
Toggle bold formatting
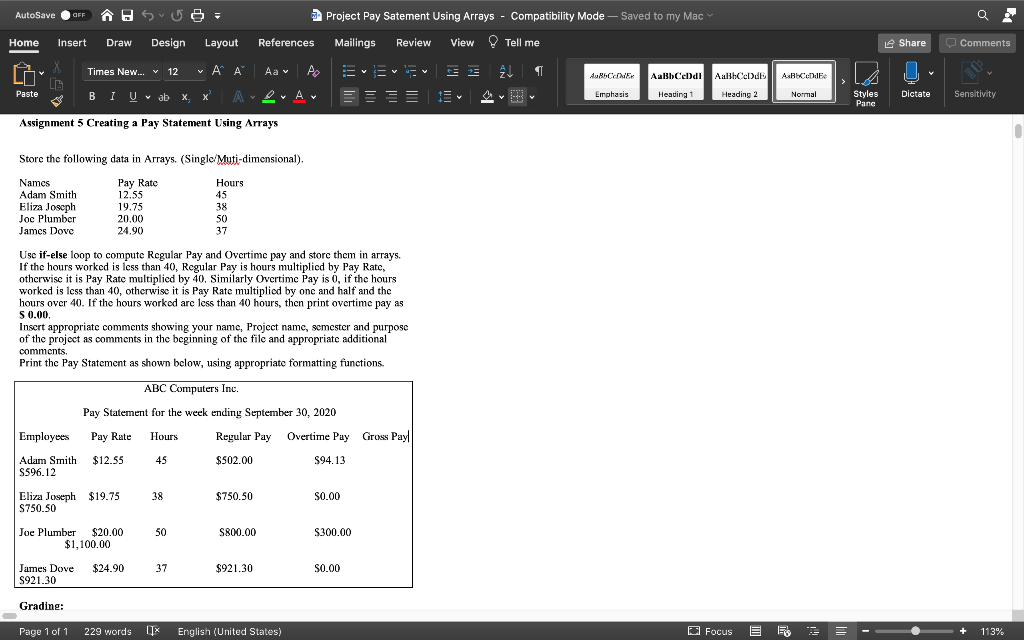(x=92, y=97)
